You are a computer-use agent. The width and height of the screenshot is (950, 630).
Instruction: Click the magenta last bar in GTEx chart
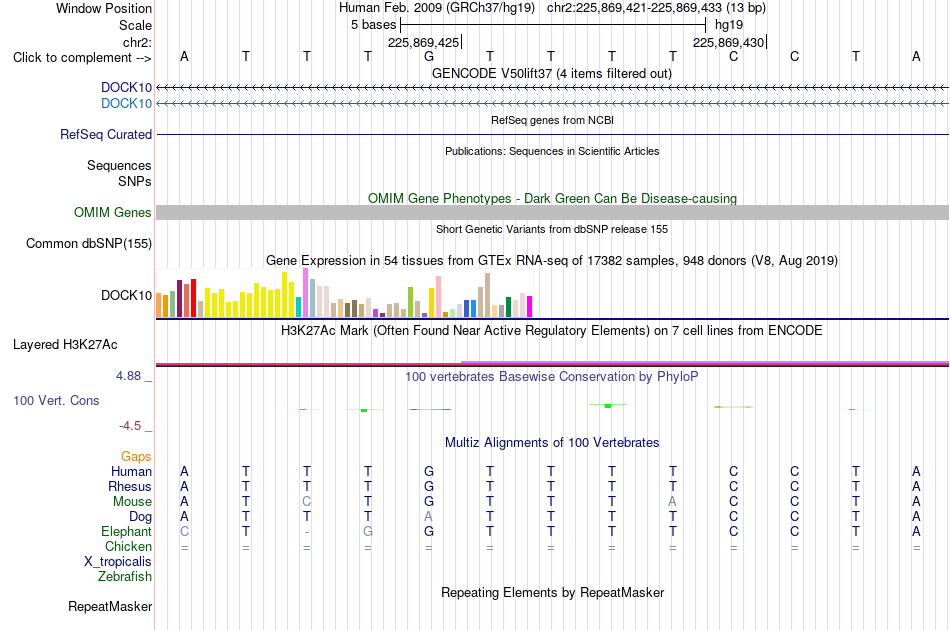(x=530, y=307)
